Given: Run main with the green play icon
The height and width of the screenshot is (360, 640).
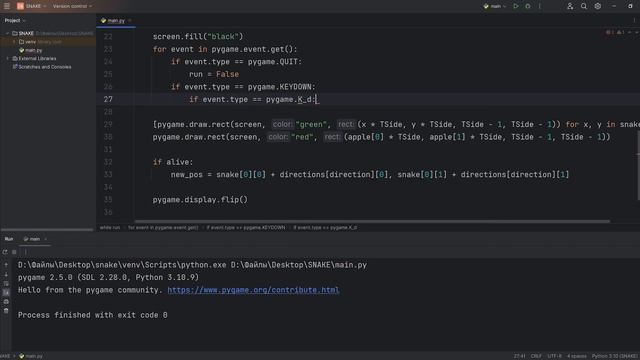Looking at the screenshot, I should tap(516, 6).
